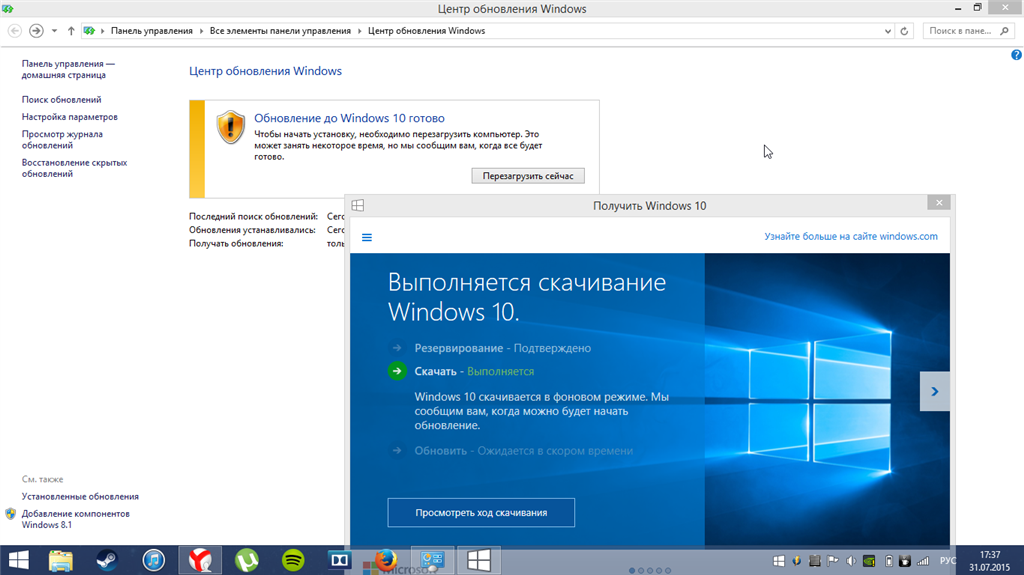
Task: Expand chevron after Все элементы панели управления
Action: [359, 31]
